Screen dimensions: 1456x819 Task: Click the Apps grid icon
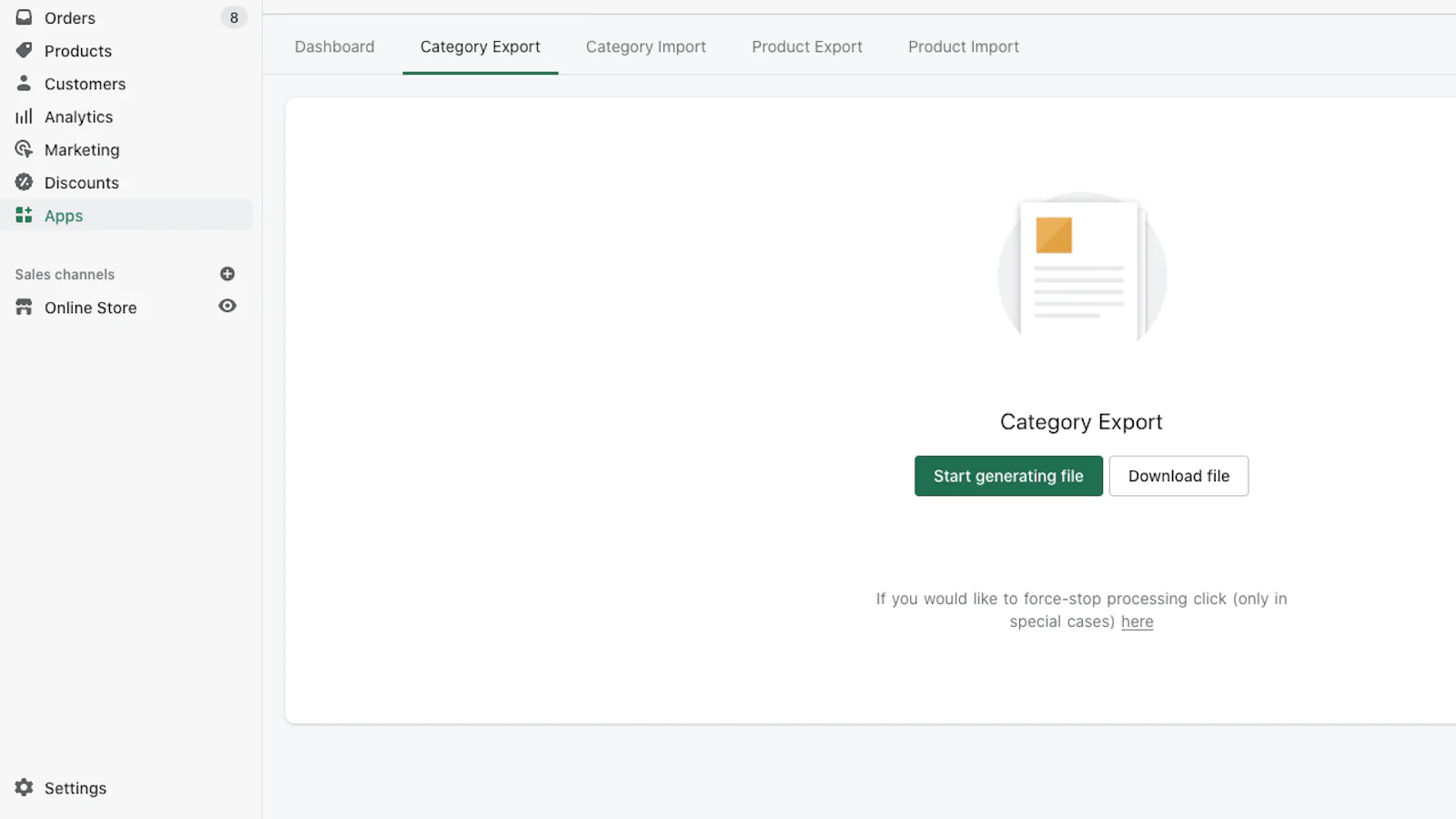24,215
